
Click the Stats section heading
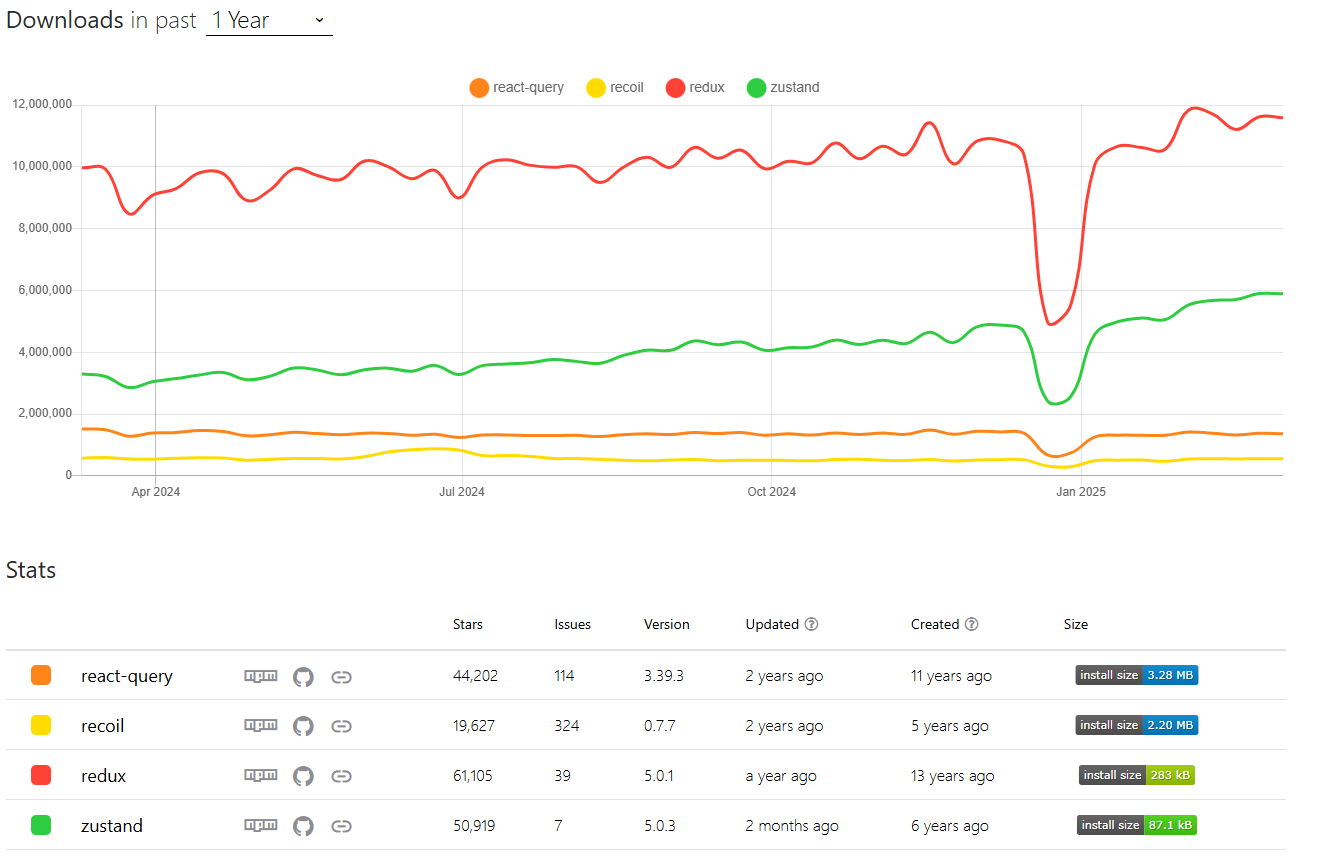coord(31,570)
